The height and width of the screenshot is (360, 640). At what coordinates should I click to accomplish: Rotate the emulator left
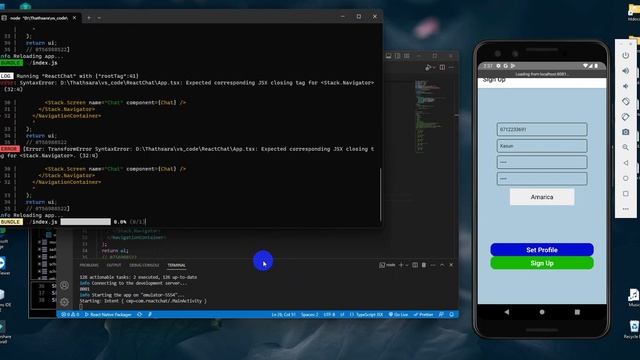click(x=626, y=101)
